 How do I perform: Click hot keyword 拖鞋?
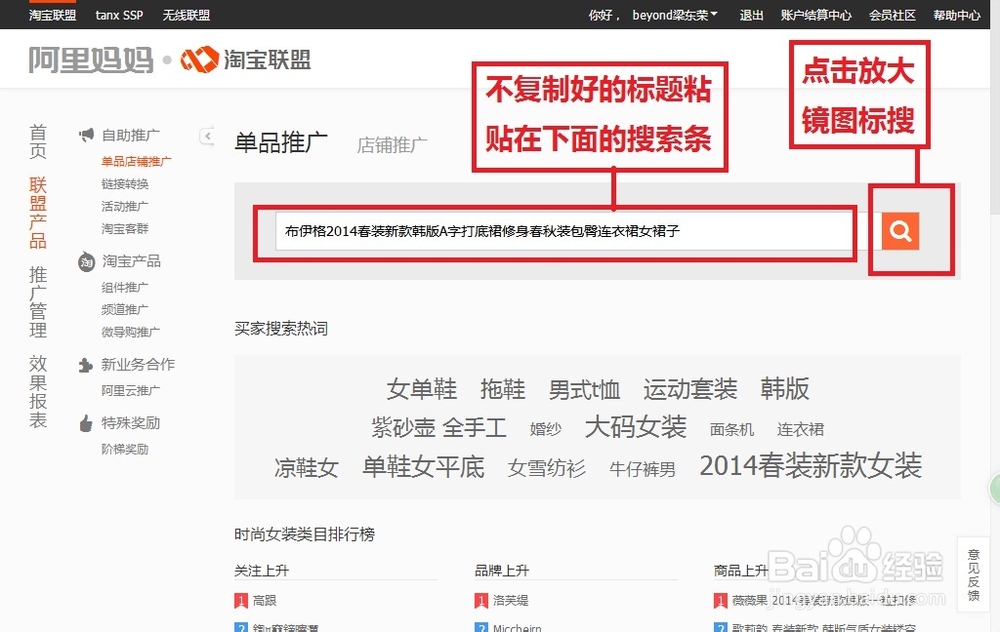pos(503,389)
